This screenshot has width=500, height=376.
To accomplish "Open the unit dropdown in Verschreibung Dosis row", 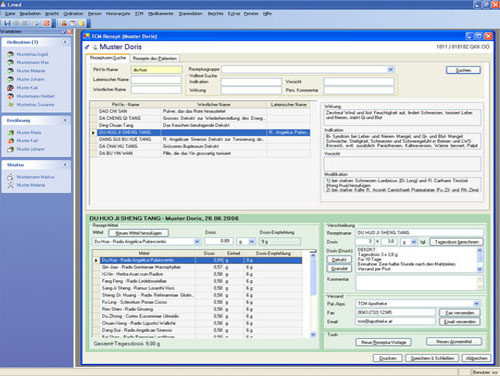I will (x=414, y=242).
